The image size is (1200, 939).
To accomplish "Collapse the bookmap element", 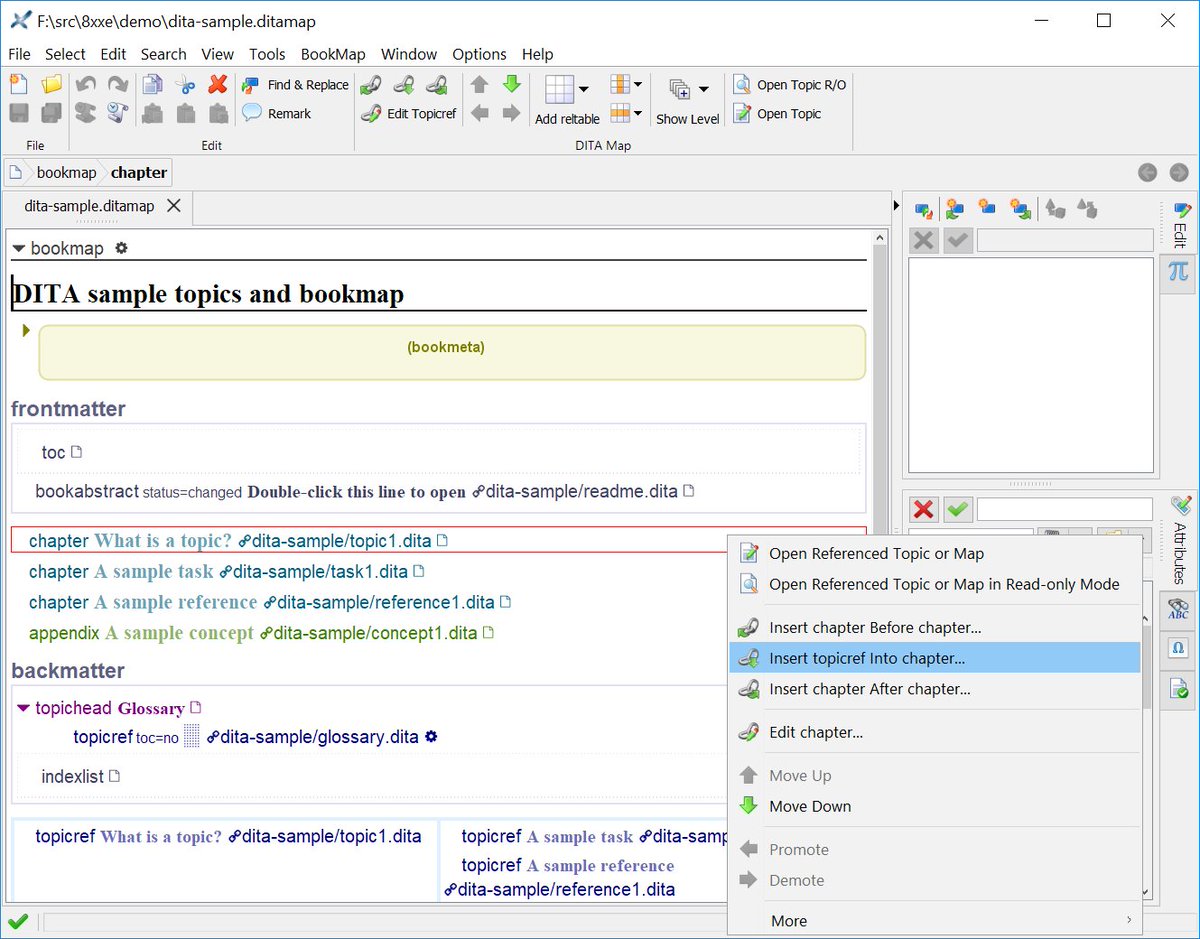I will click(x=18, y=248).
